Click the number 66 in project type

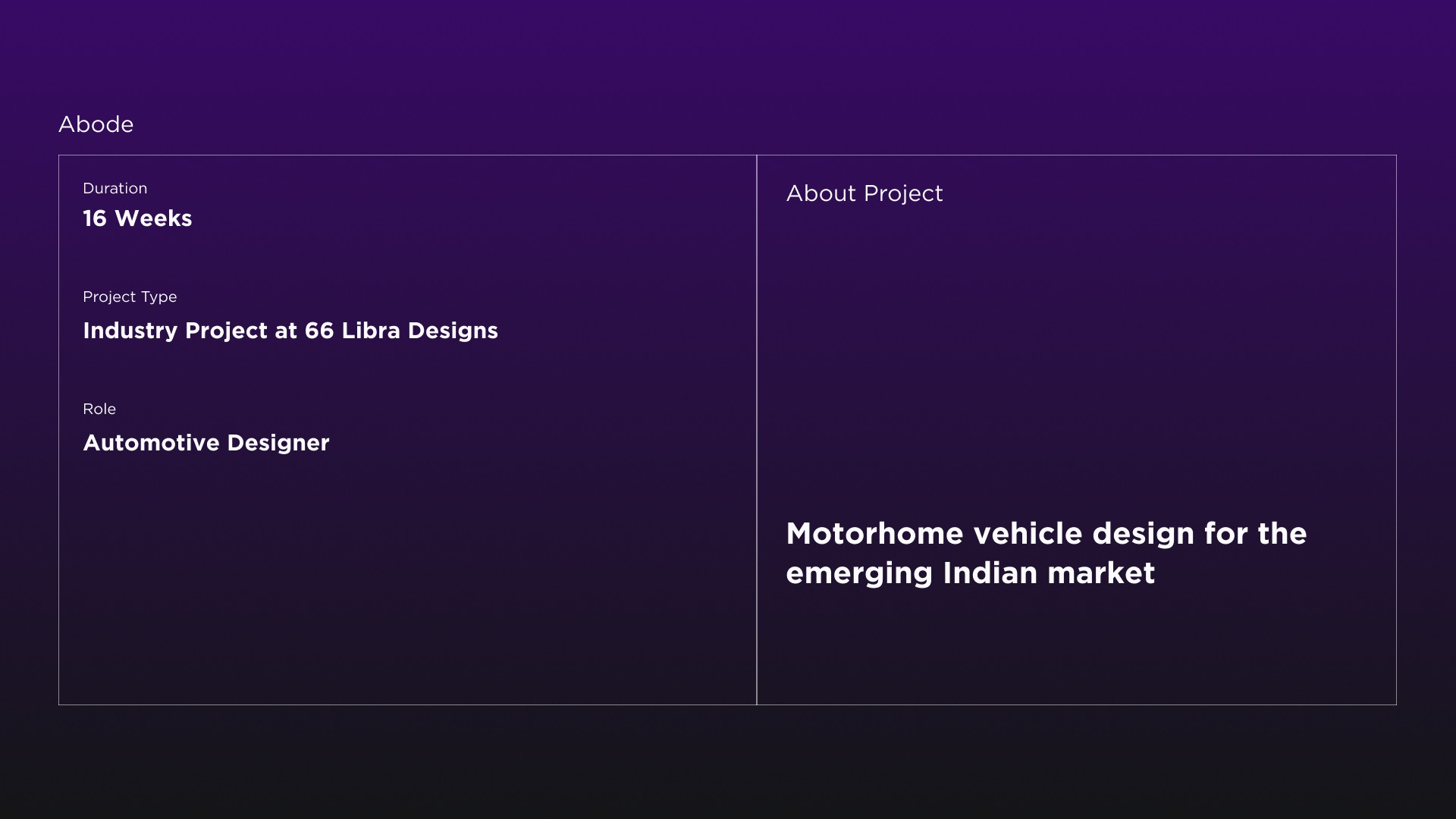pyautogui.click(x=319, y=331)
